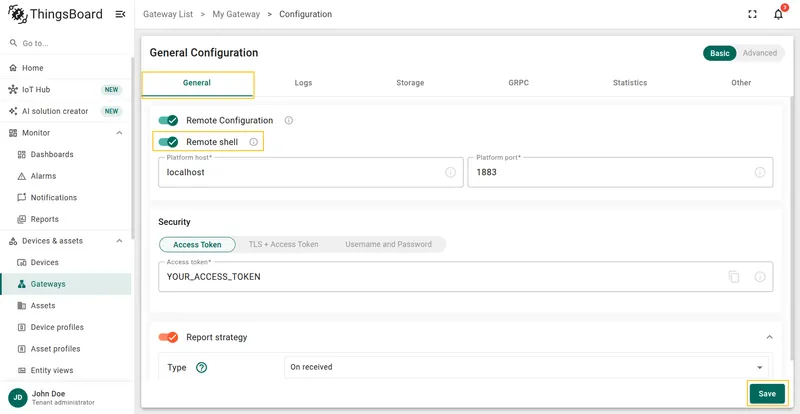Open the Logs tab
This screenshot has width=800, height=414.
303,83
